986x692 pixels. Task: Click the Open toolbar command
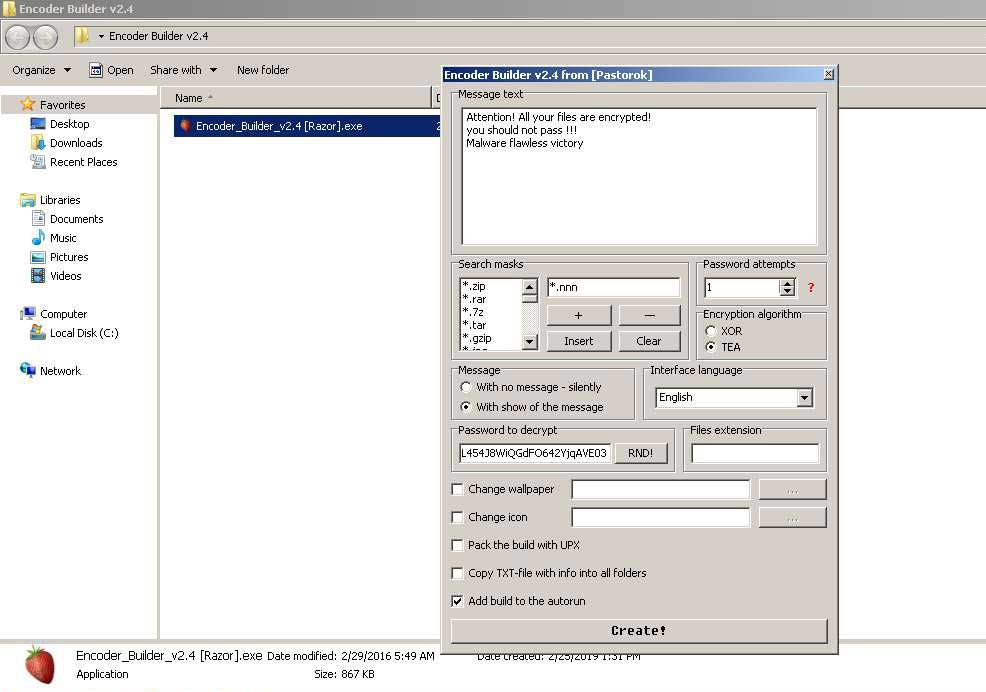(116, 70)
